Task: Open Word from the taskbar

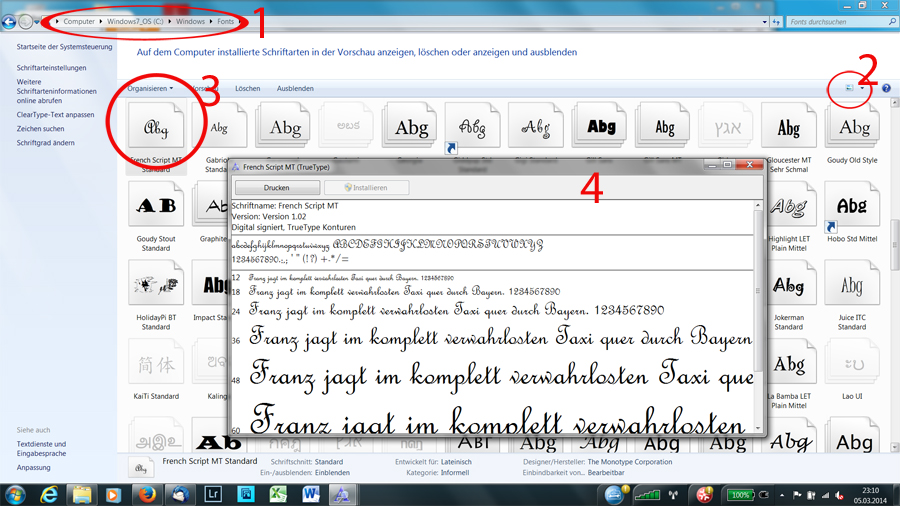Action: tap(311, 494)
